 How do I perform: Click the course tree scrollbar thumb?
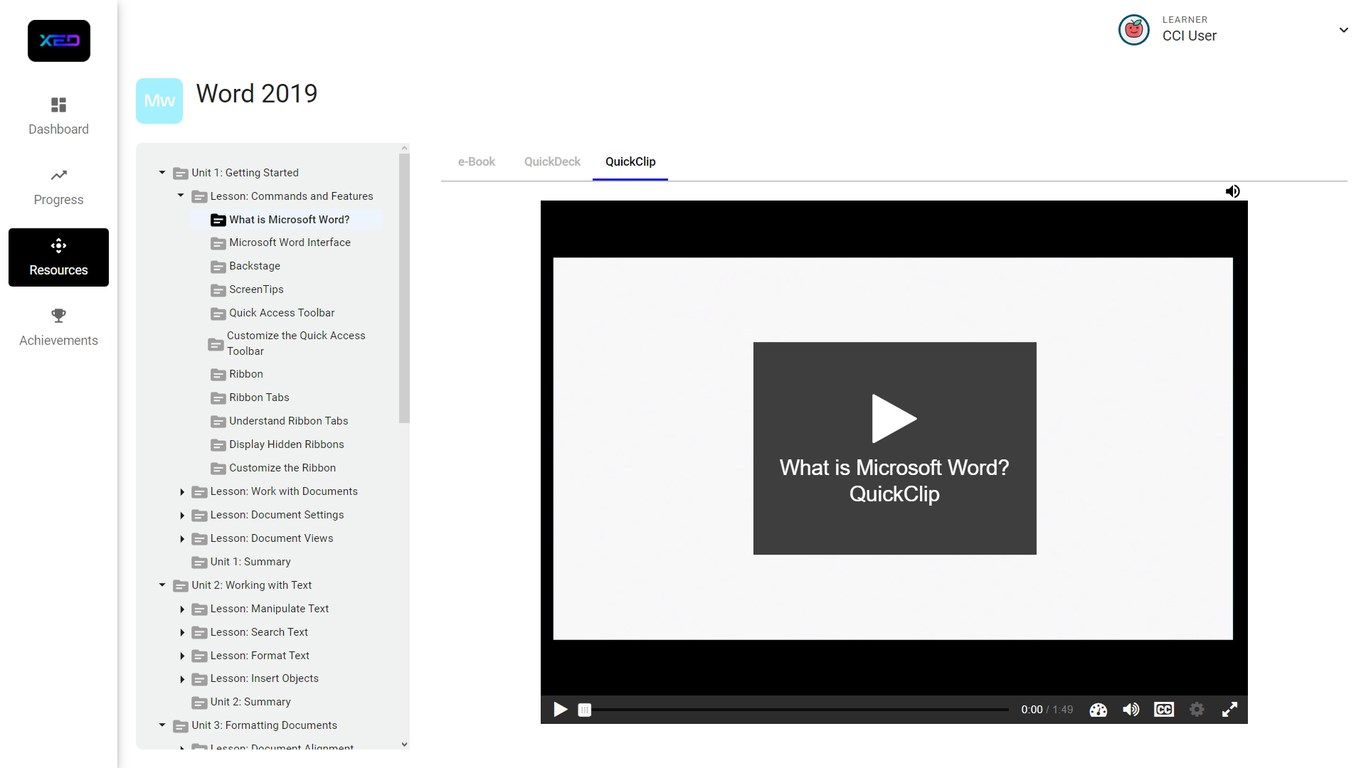404,288
